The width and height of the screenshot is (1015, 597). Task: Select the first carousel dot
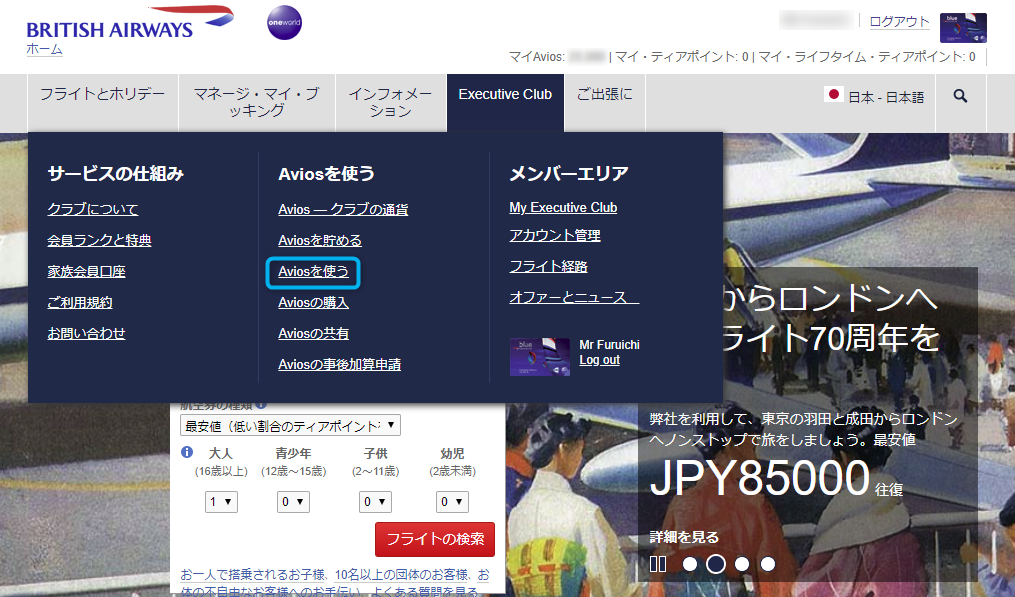point(690,564)
